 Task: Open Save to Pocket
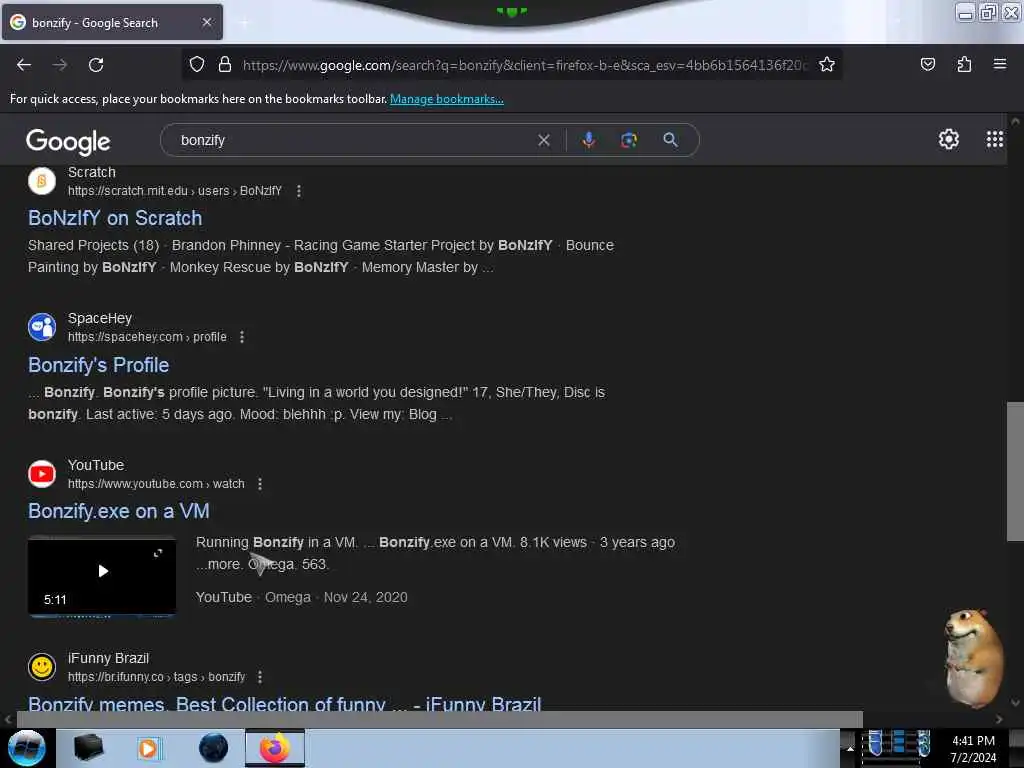[927, 64]
